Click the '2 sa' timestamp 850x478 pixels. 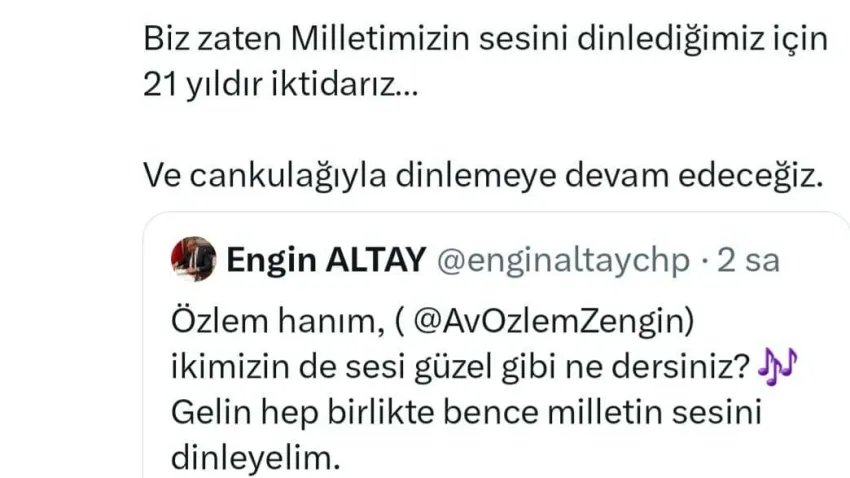(749, 260)
